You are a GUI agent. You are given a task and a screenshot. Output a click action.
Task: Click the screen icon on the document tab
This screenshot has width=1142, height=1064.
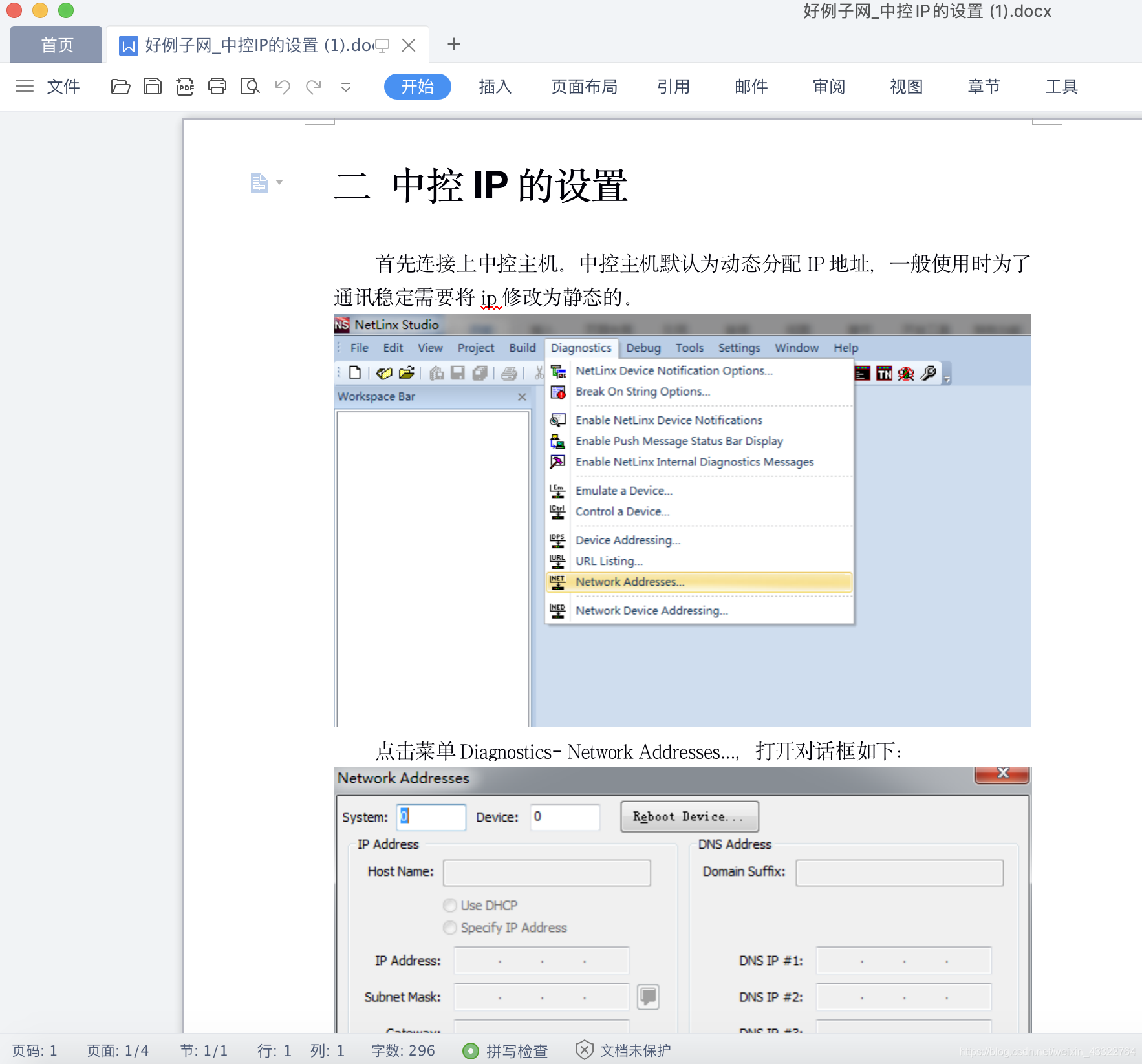[382, 46]
